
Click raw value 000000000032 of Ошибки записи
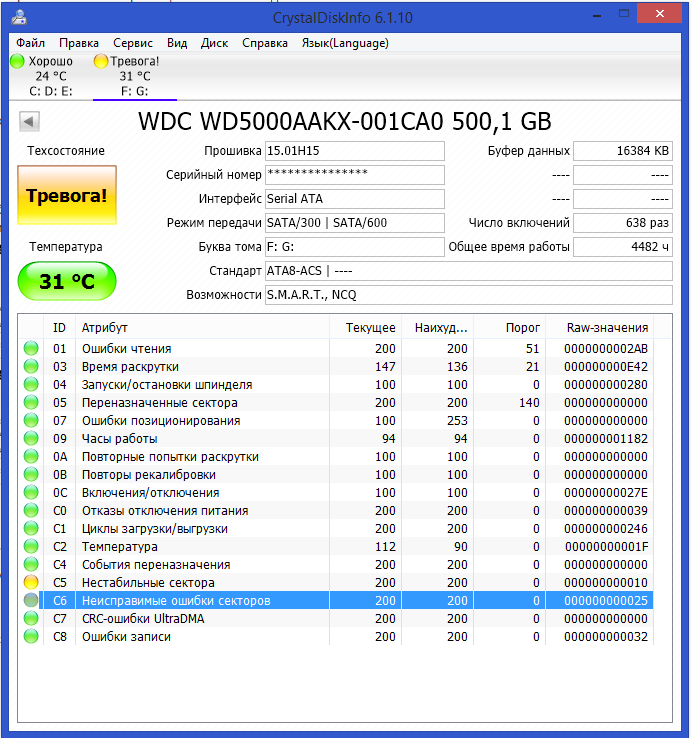point(606,637)
